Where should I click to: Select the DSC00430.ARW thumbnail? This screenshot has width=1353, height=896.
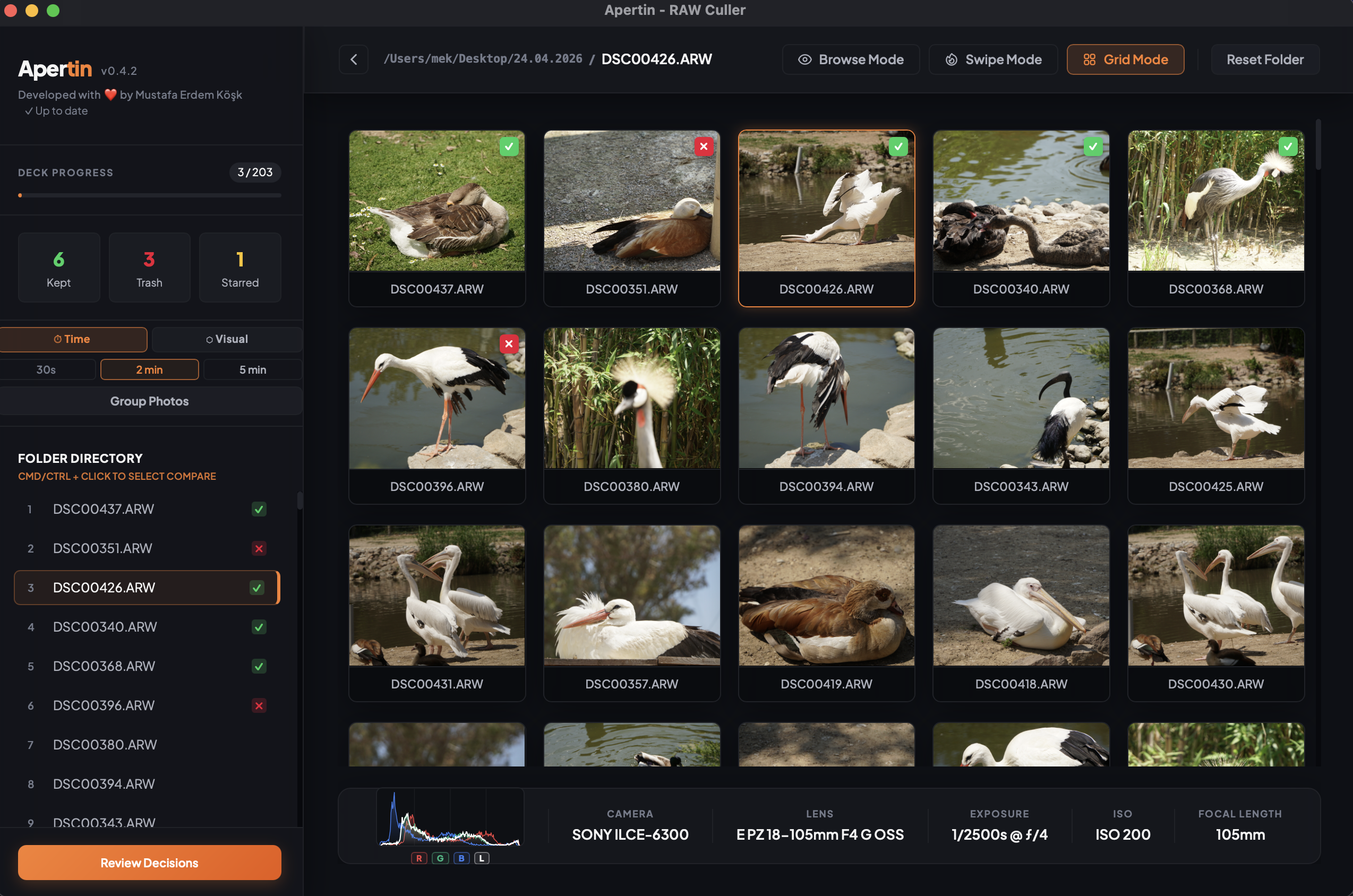pos(1216,596)
